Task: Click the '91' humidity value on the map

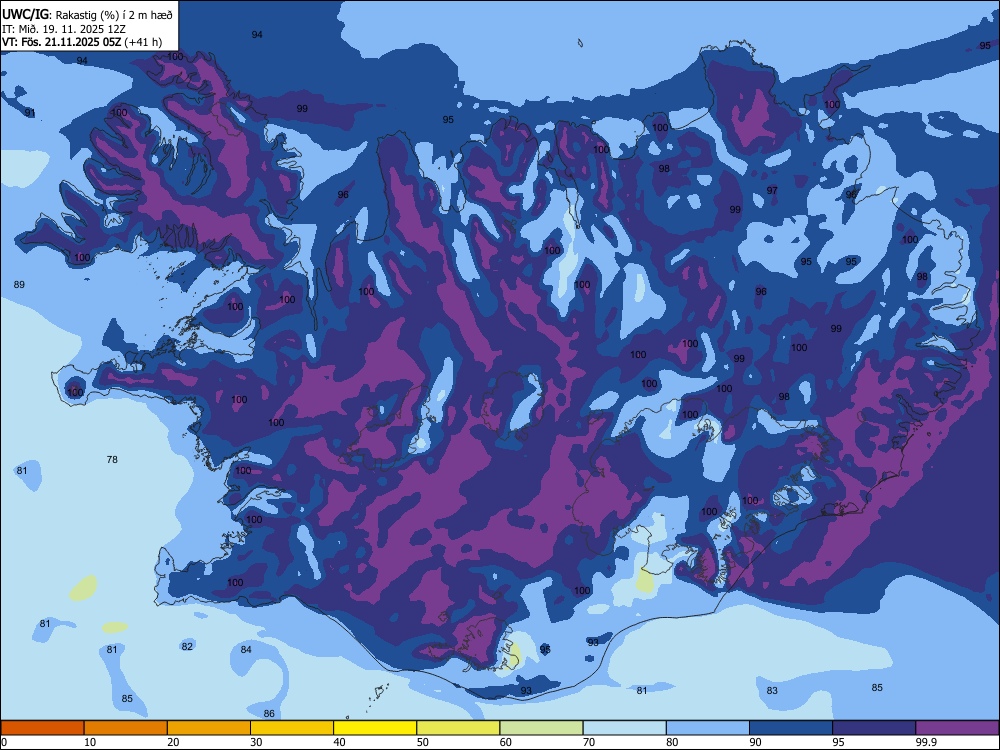Action: (30, 113)
